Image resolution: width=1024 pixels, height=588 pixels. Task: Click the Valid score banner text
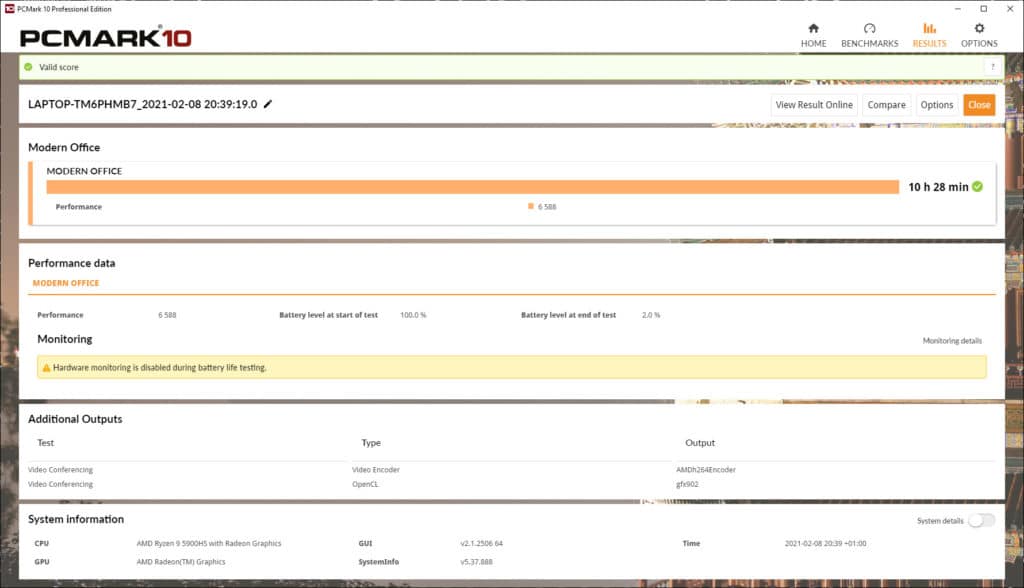click(59, 67)
